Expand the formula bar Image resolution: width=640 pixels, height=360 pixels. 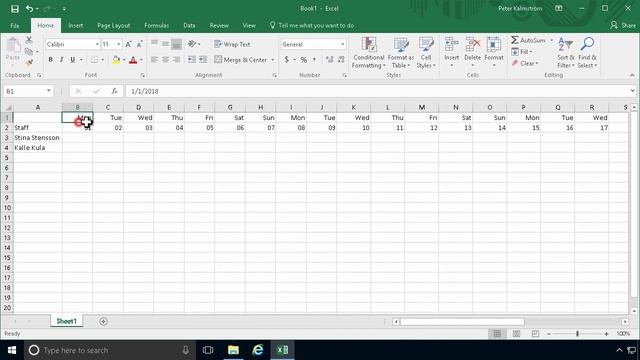tap(632, 91)
